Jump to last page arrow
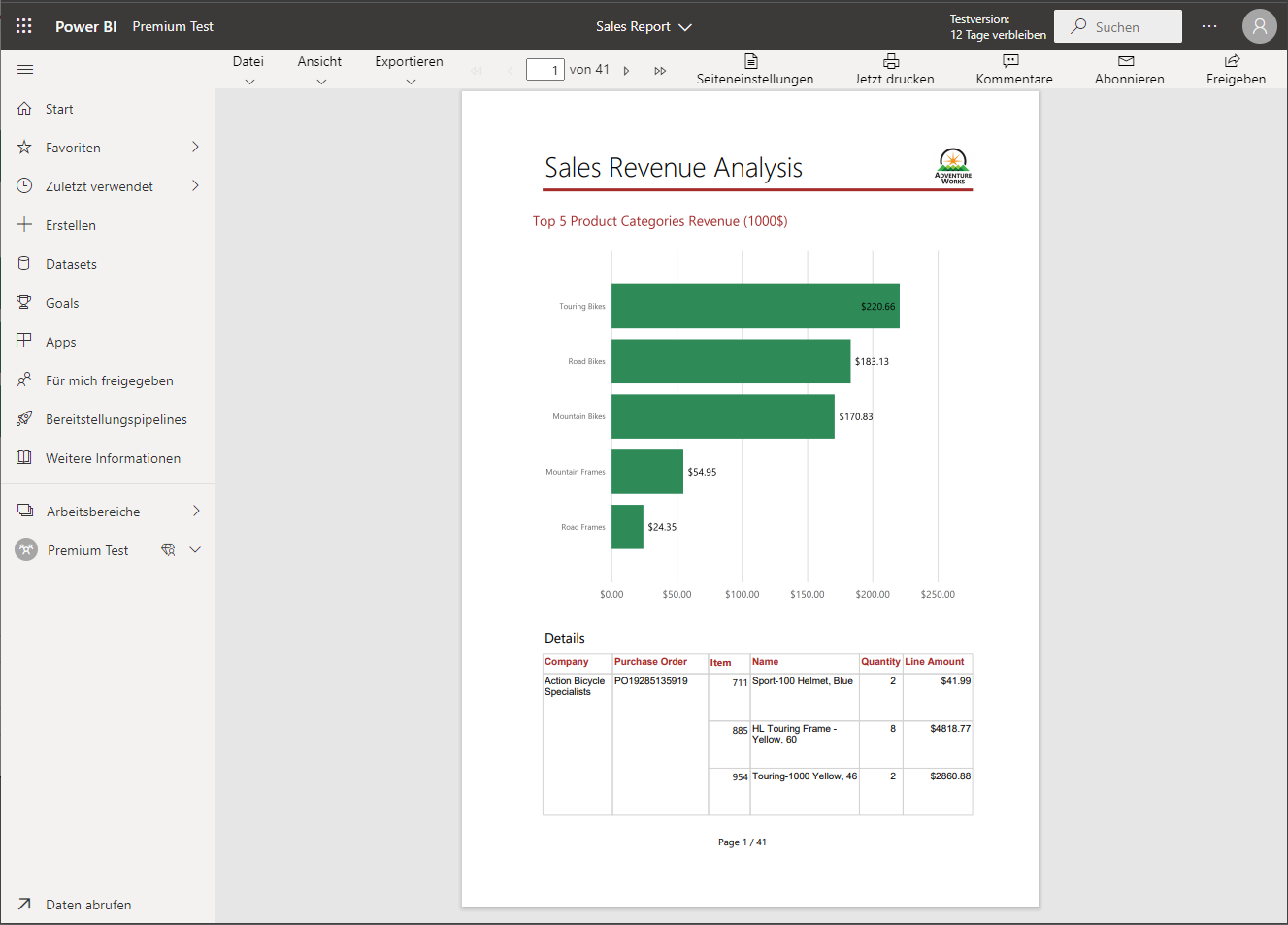The width and height of the screenshot is (1288, 925). 660,71
